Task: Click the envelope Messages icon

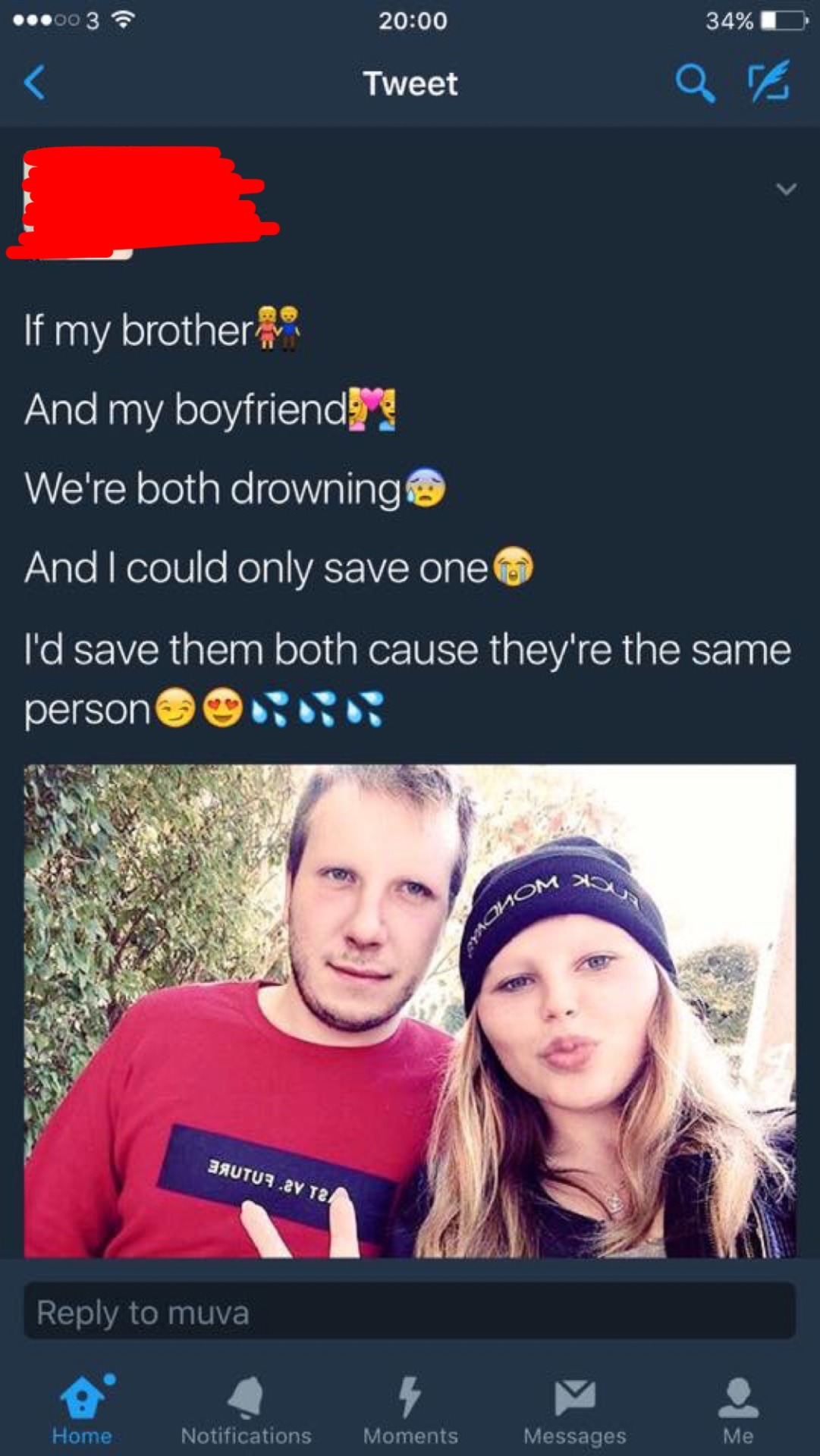Action: point(574,1398)
